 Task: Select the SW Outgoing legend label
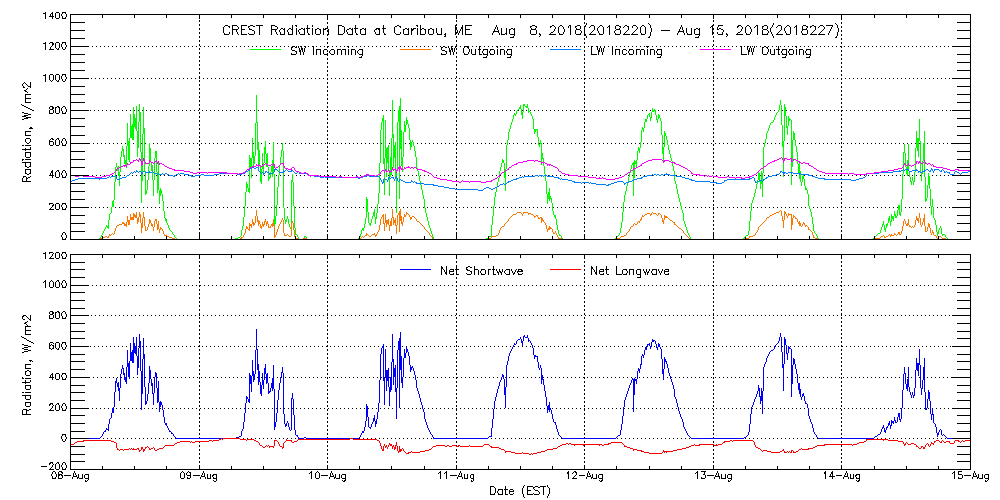476,51
